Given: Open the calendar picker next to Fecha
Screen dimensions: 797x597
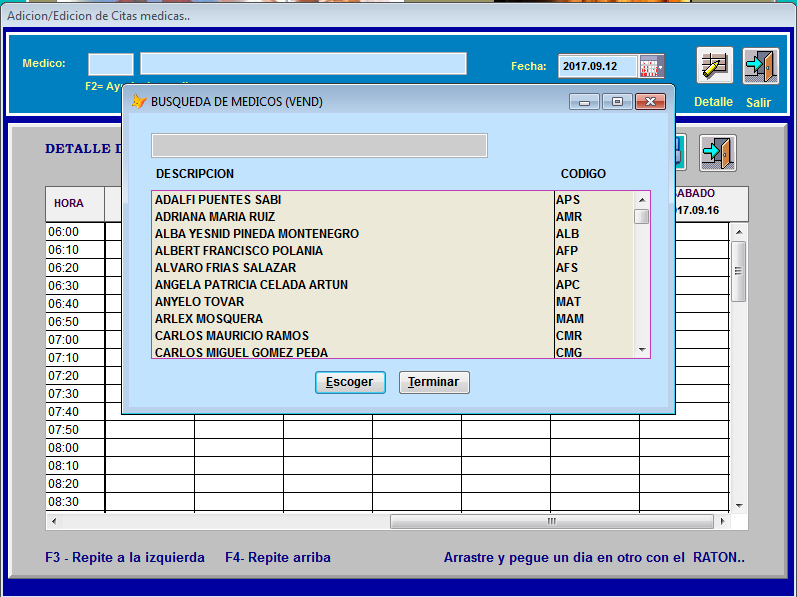Looking at the screenshot, I should coord(652,67).
